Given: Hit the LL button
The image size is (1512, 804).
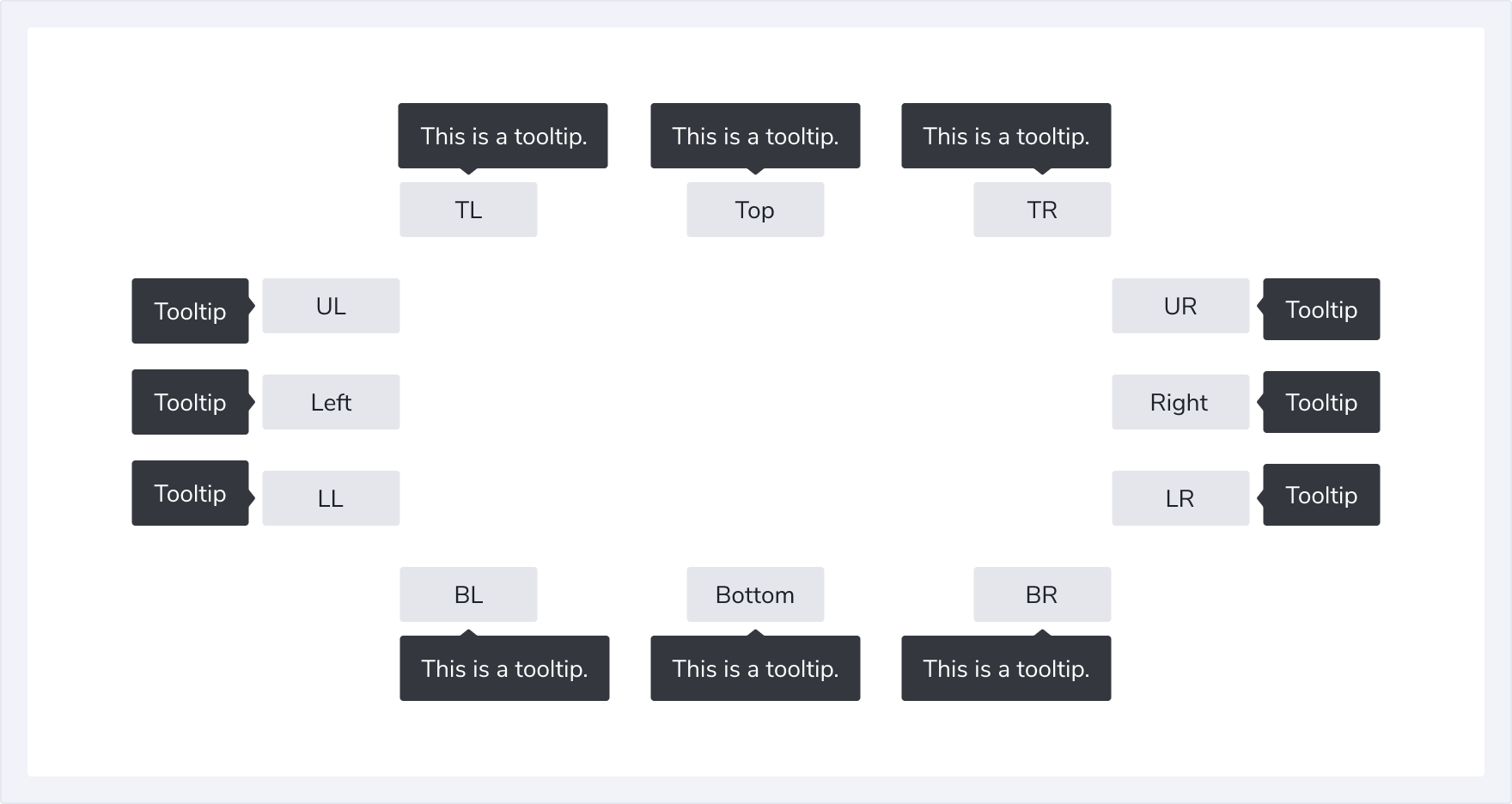Looking at the screenshot, I should (331, 498).
